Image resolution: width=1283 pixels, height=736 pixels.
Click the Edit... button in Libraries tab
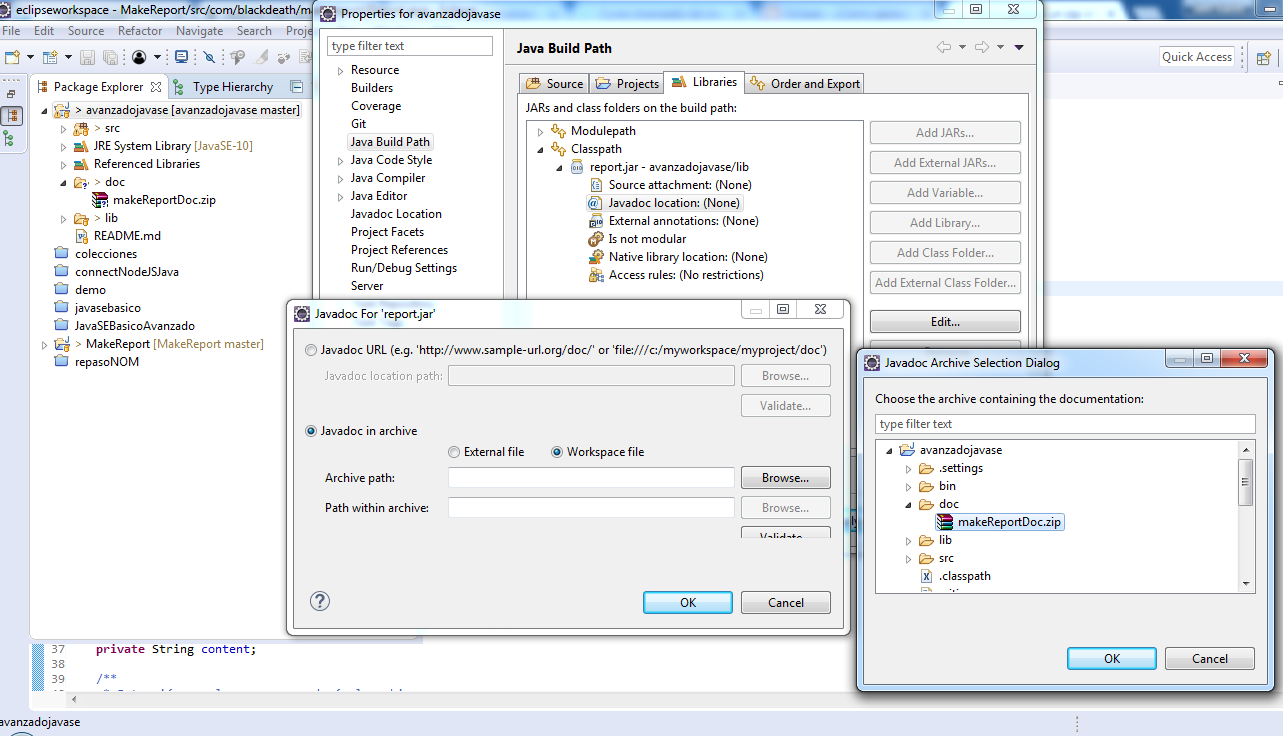945,322
